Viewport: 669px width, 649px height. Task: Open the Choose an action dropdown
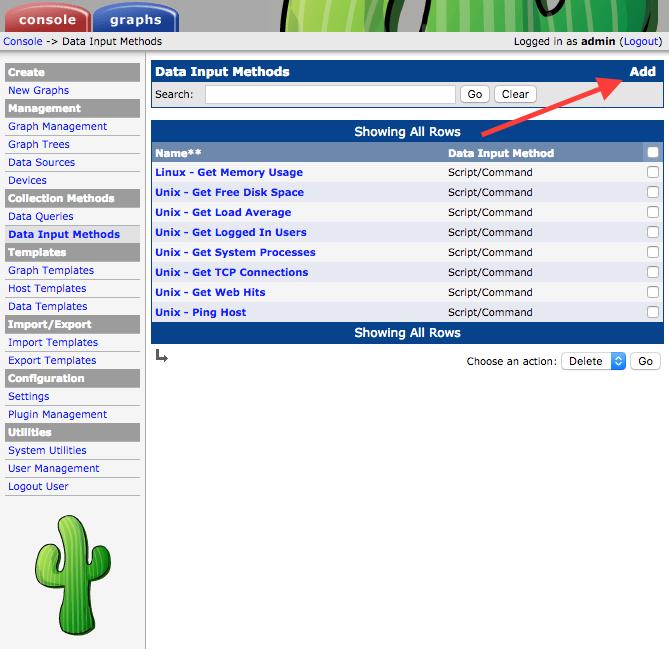click(594, 361)
